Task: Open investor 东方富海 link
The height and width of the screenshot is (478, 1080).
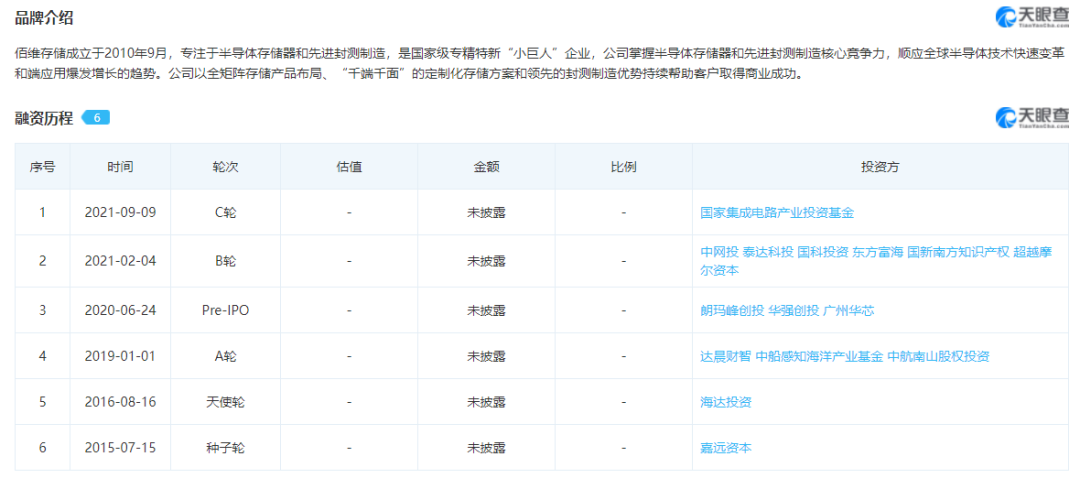Action: point(877,251)
